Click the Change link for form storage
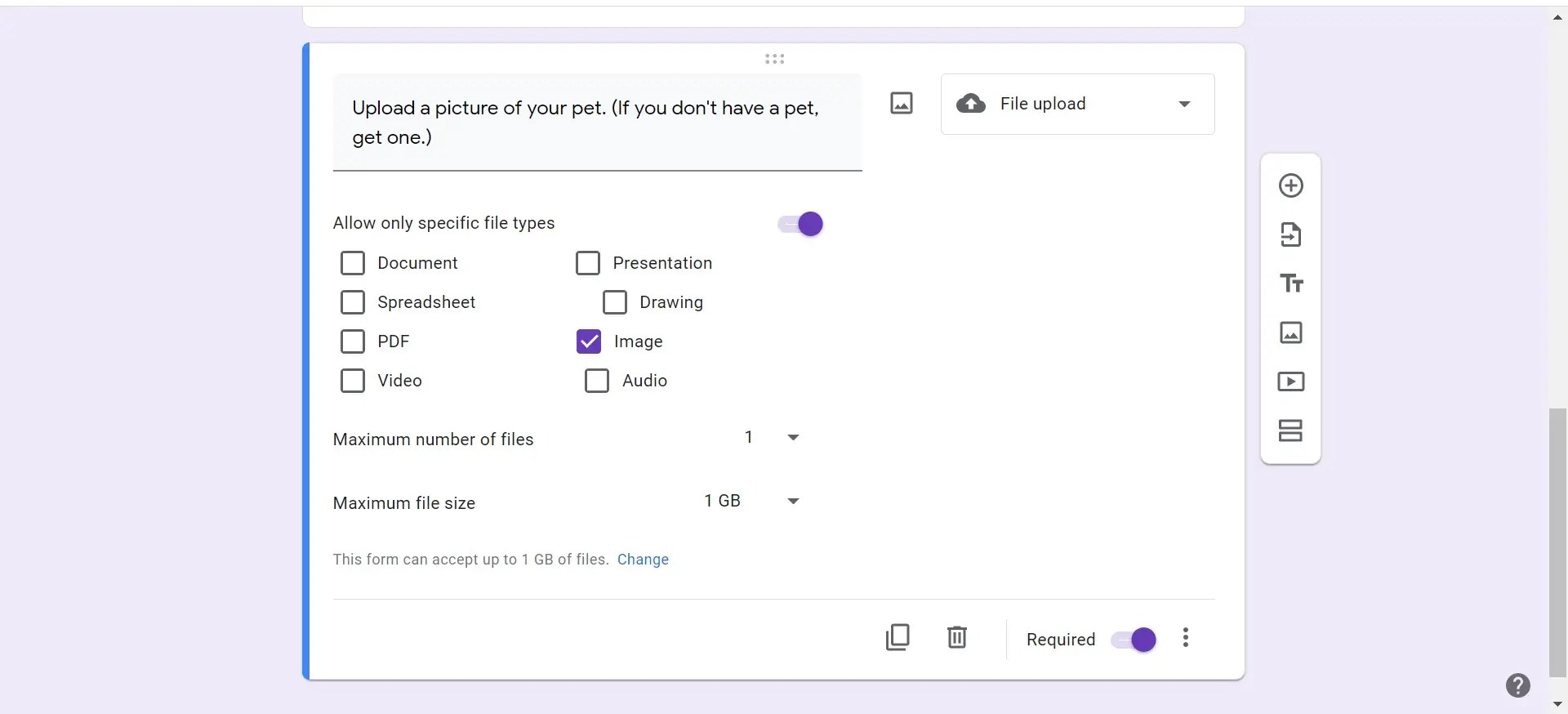 pyautogui.click(x=643, y=560)
